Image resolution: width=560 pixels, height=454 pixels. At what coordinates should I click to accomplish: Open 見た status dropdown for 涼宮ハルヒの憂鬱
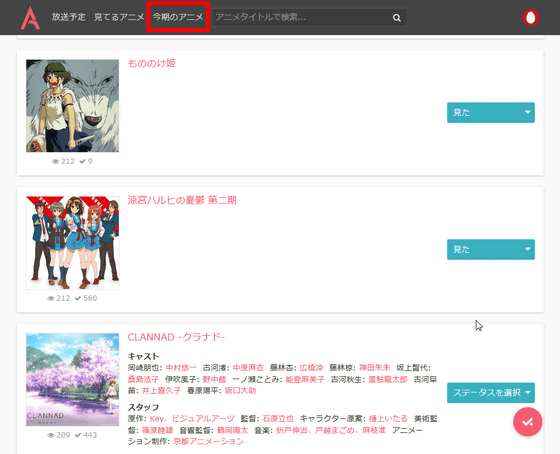(491, 249)
